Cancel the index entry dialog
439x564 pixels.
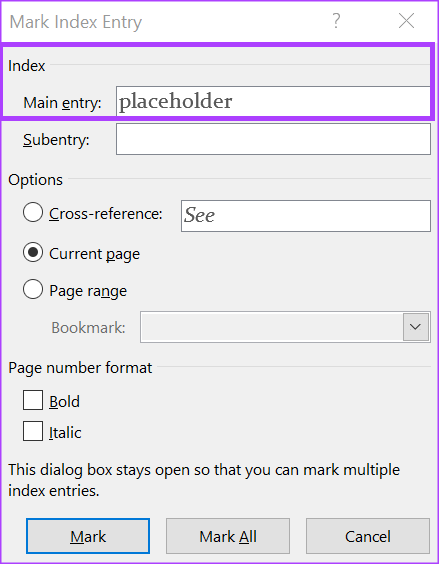[x=368, y=536]
